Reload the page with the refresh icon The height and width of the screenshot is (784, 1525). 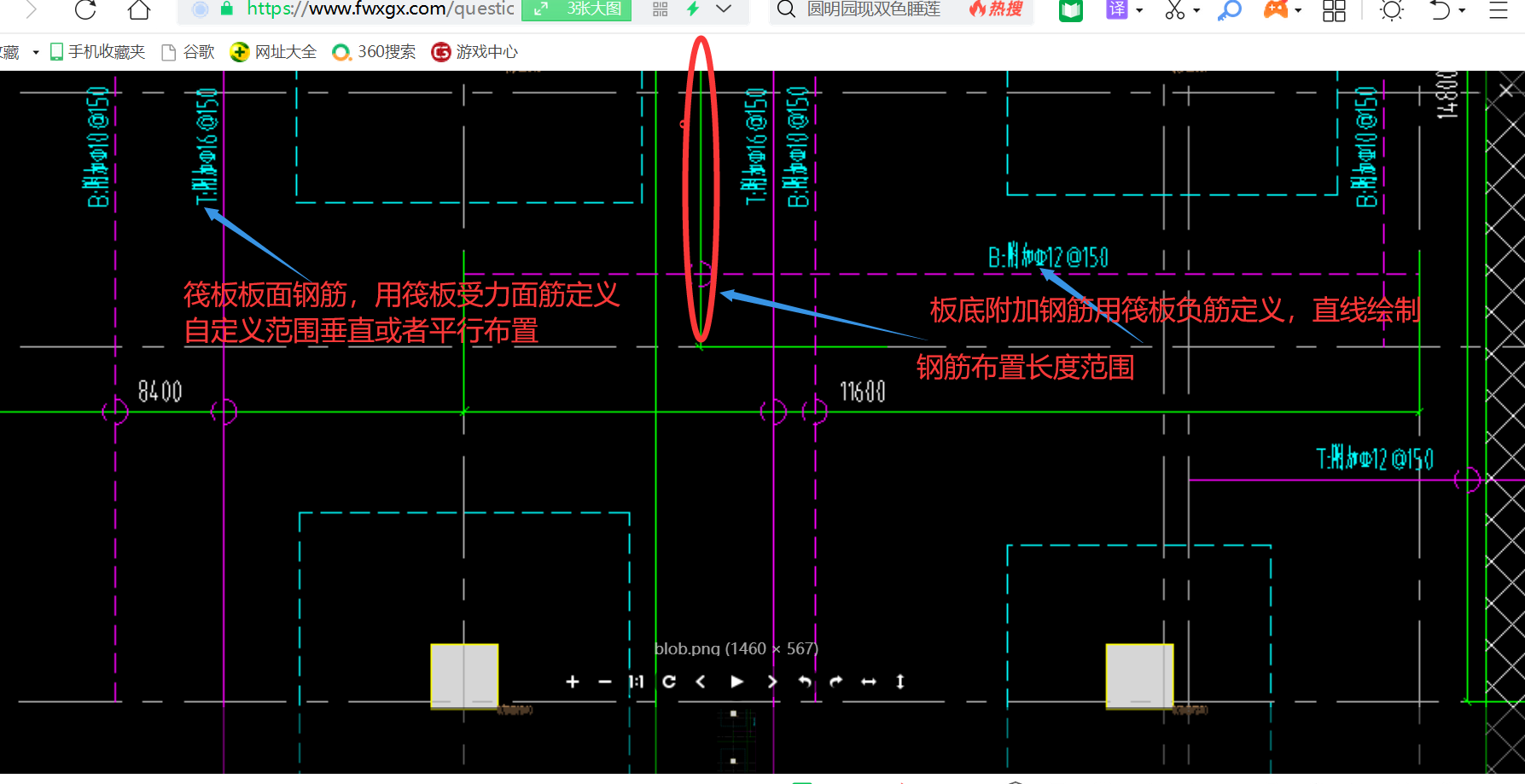85,9
